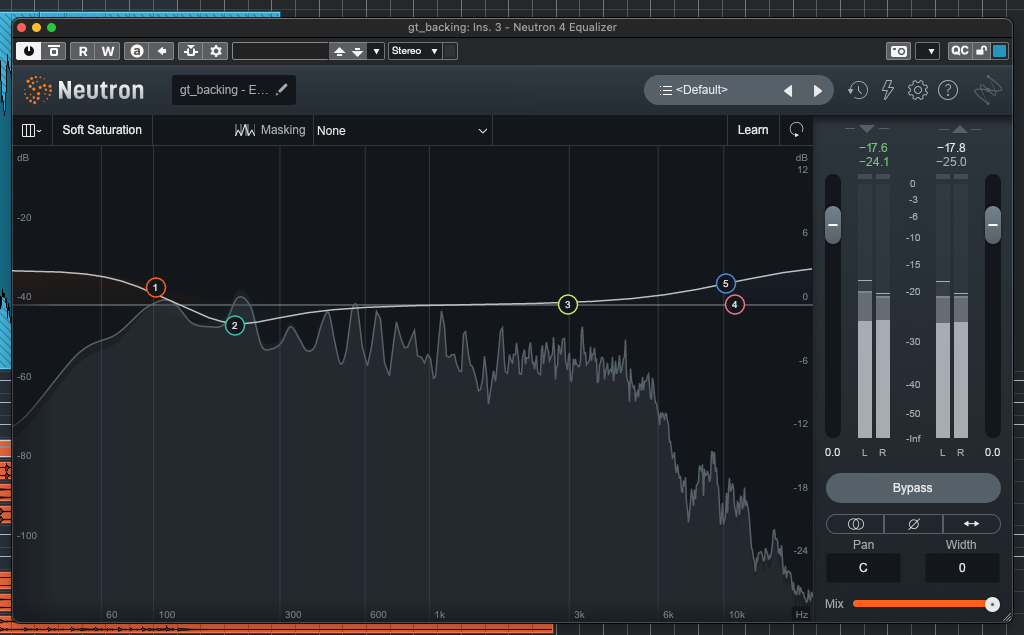The image size is (1024, 635).
Task: Edit the gt_backing instance name pencil icon
Action: tap(281, 90)
